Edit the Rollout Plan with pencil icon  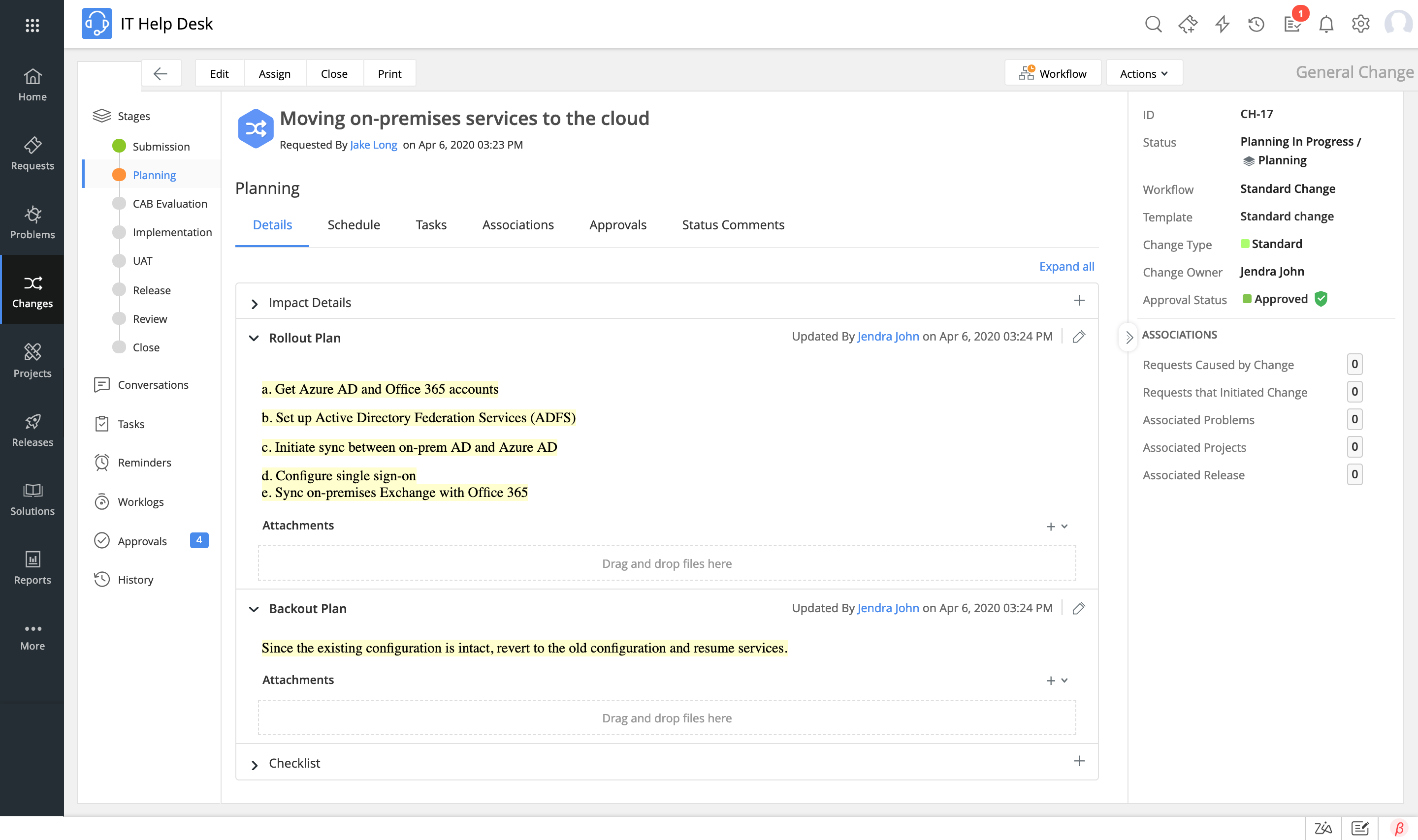click(1079, 337)
